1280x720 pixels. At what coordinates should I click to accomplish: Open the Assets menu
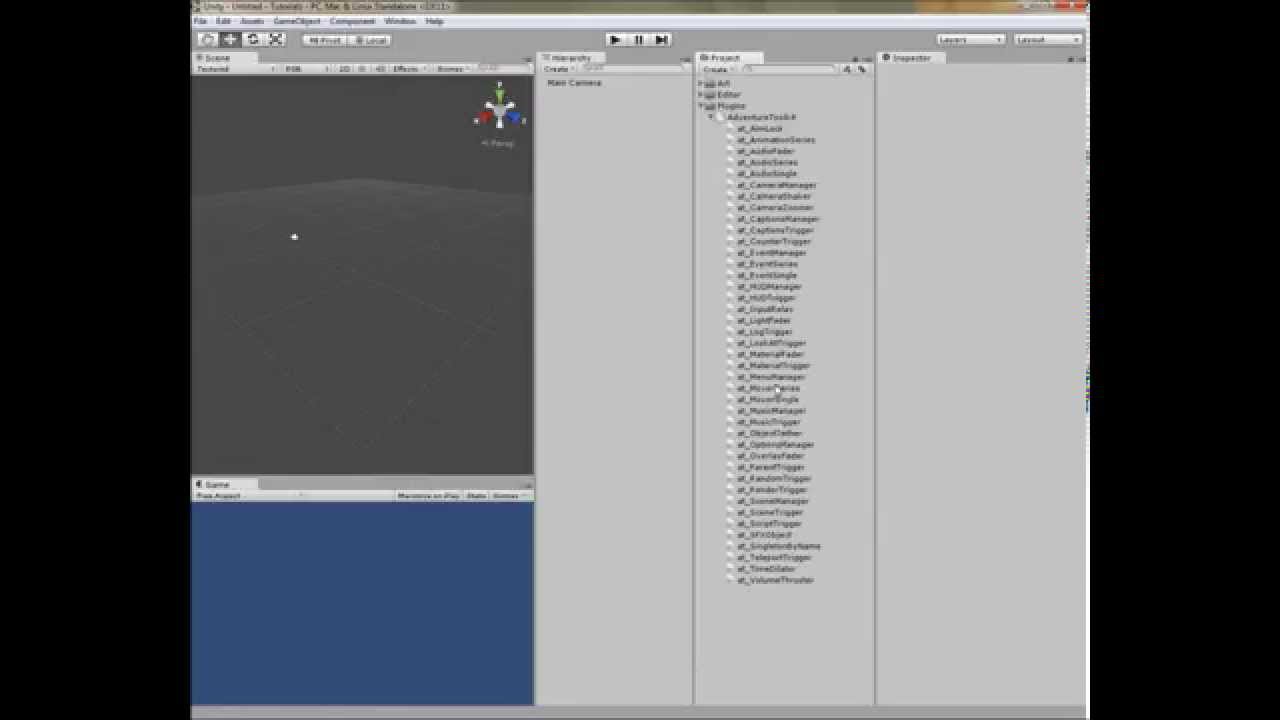pyautogui.click(x=252, y=21)
